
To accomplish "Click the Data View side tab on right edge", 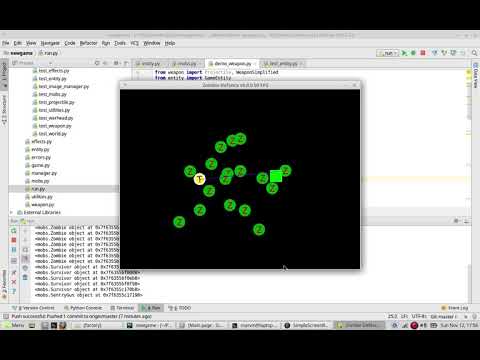I will 476,76.
